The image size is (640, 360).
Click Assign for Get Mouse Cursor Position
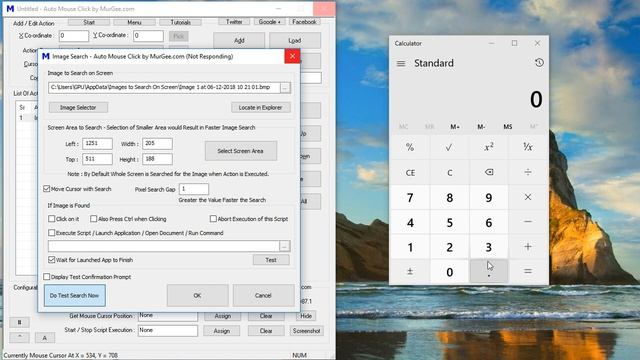pos(222,316)
